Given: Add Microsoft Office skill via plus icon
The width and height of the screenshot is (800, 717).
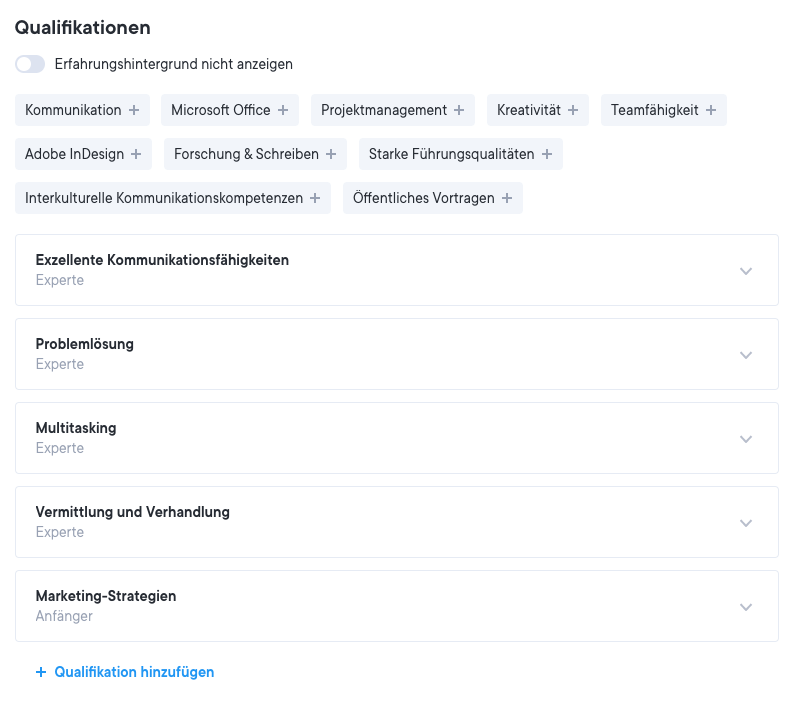Looking at the screenshot, I should tap(283, 110).
